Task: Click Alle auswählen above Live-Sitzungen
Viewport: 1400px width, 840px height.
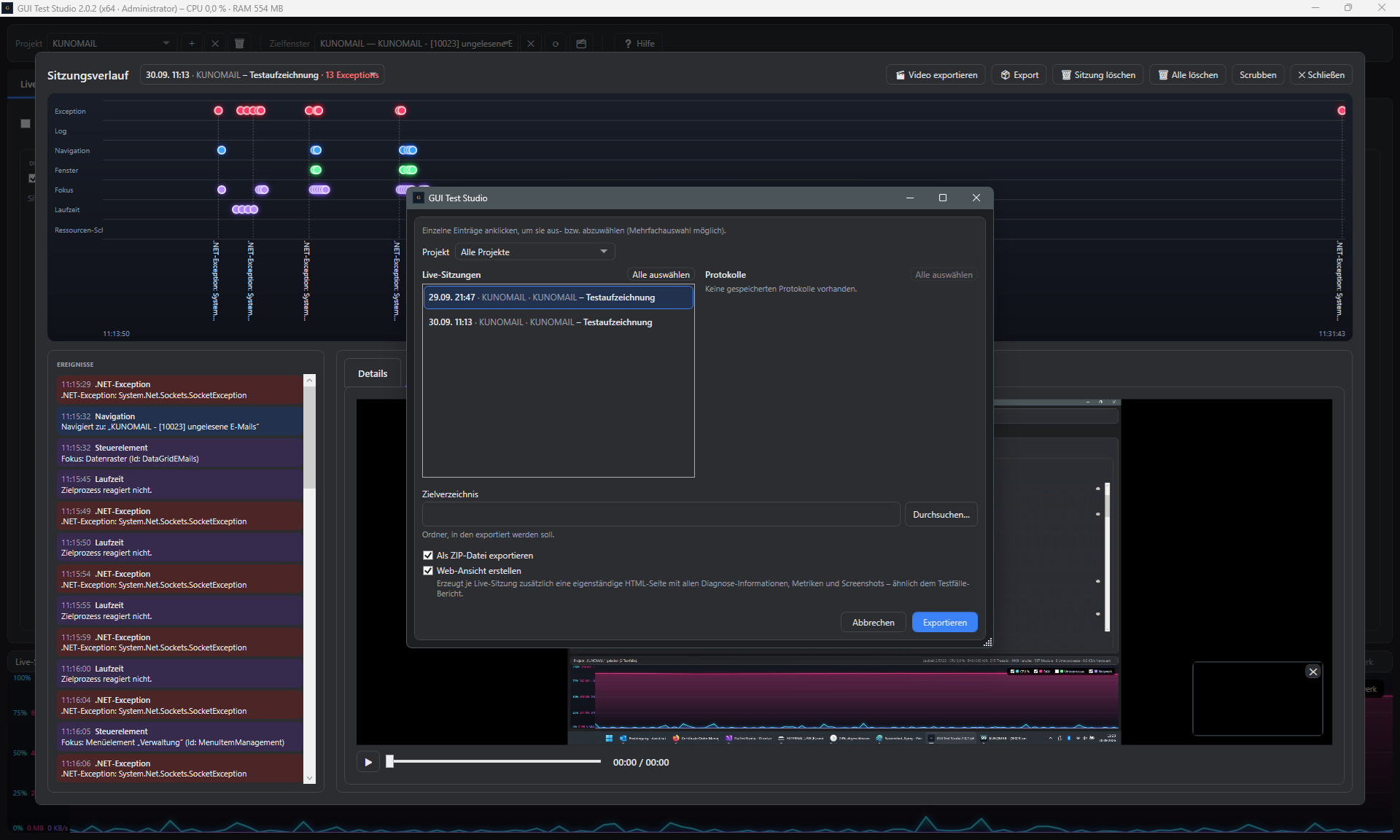Action: pyautogui.click(x=661, y=275)
